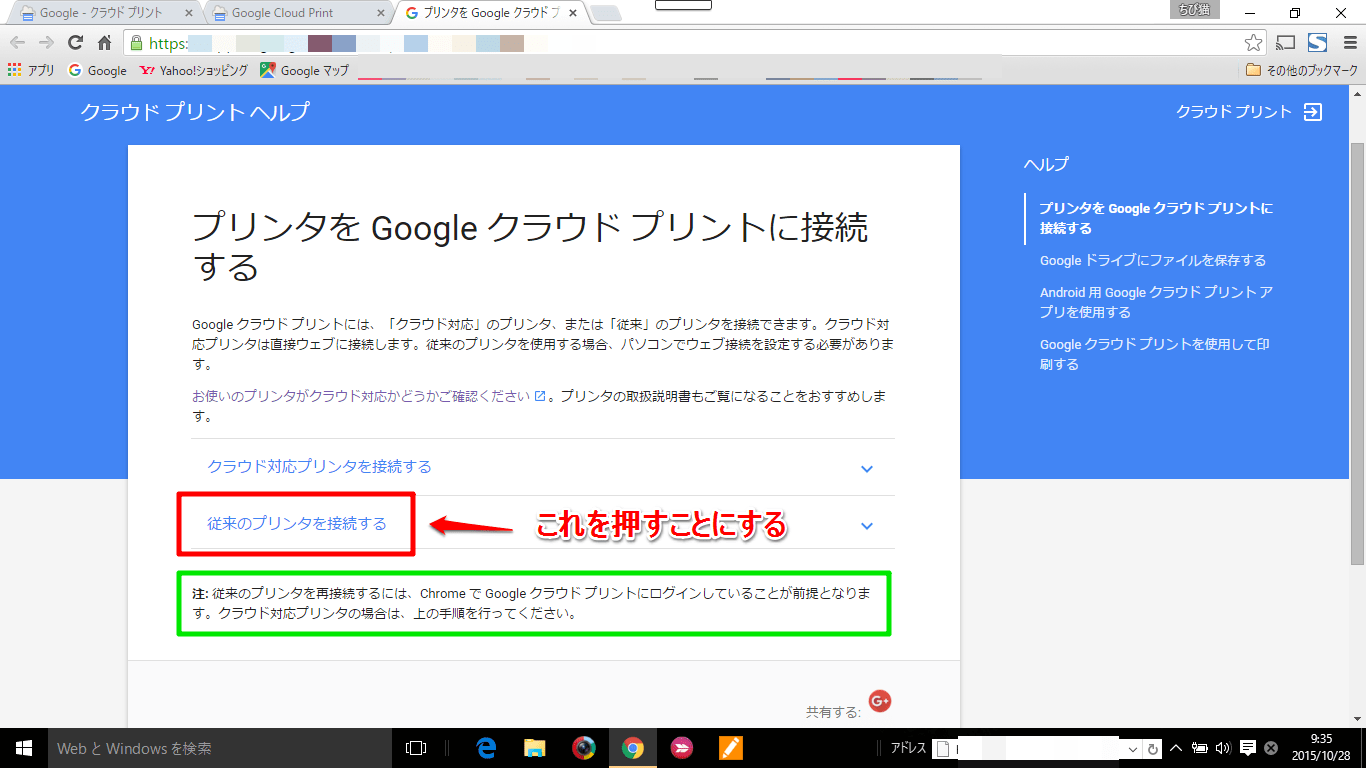Bookmark this page with the star icon
The image size is (1366, 768).
tap(1253, 43)
